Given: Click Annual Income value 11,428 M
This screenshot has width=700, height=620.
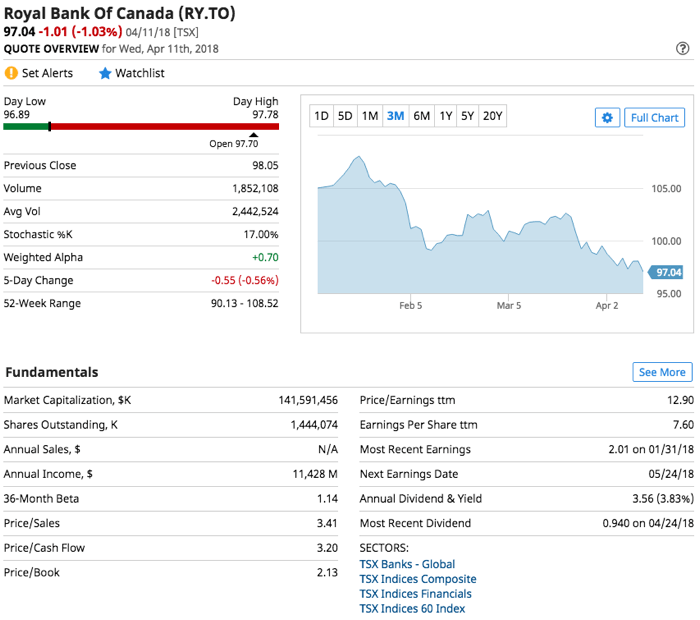Looking at the screenshot, I should [x=315, y=474].
